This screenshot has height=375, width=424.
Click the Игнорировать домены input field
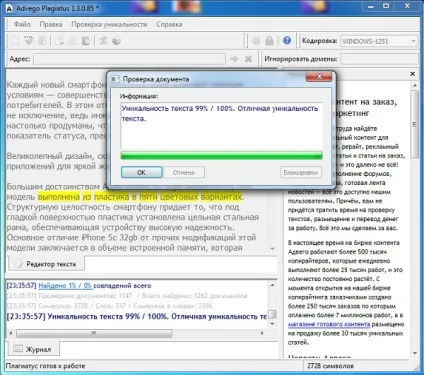[379, 59]
